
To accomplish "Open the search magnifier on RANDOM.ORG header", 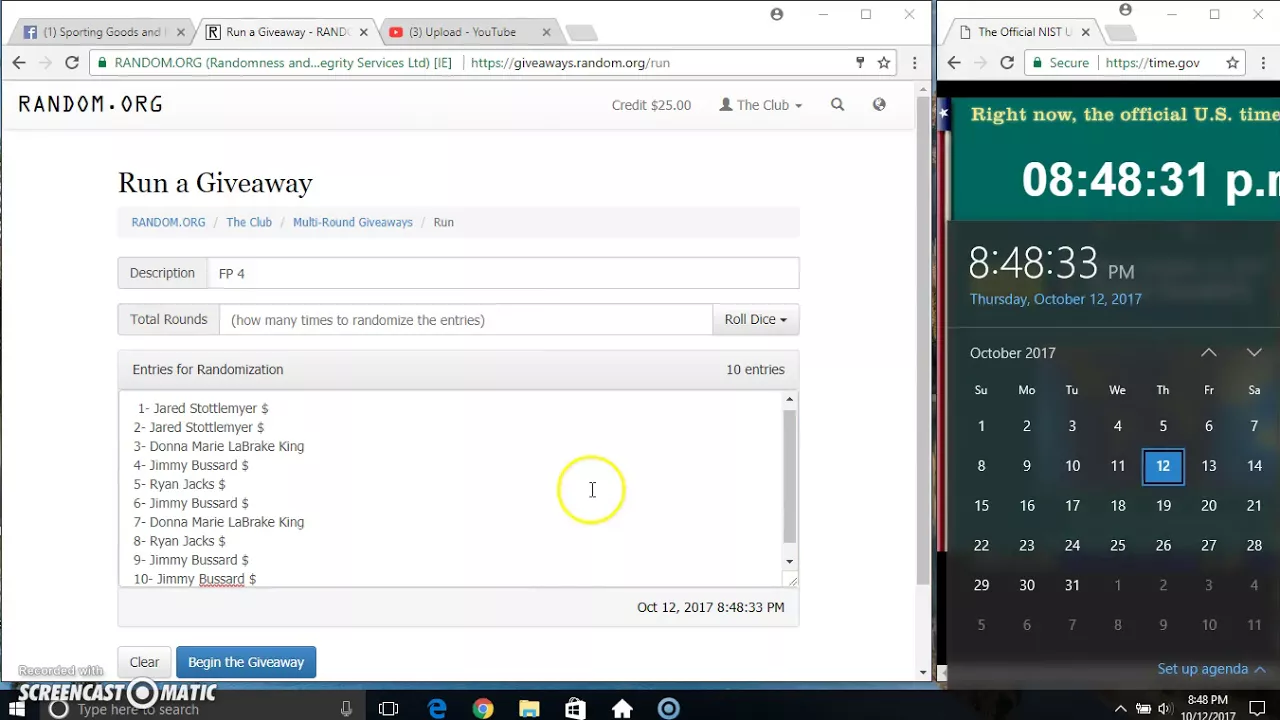I will pyautogui.click(x=838, y=104).
